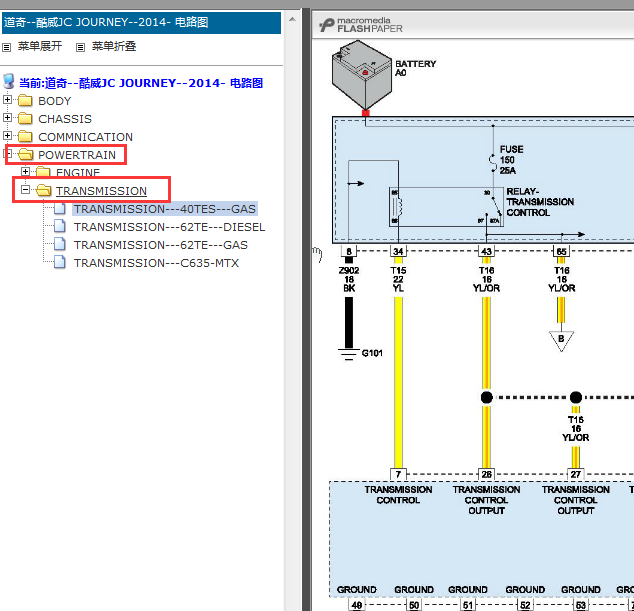Click the T15 22 YL wire label
Image resolution: width=634 pixels, height=611 pixels.
[x=398, y=279]
